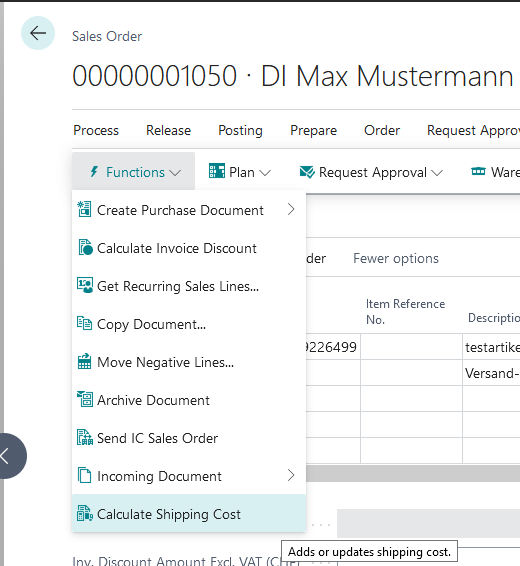Click the Archive Document icon
520x566 pixels.
(x=85, y=399)
